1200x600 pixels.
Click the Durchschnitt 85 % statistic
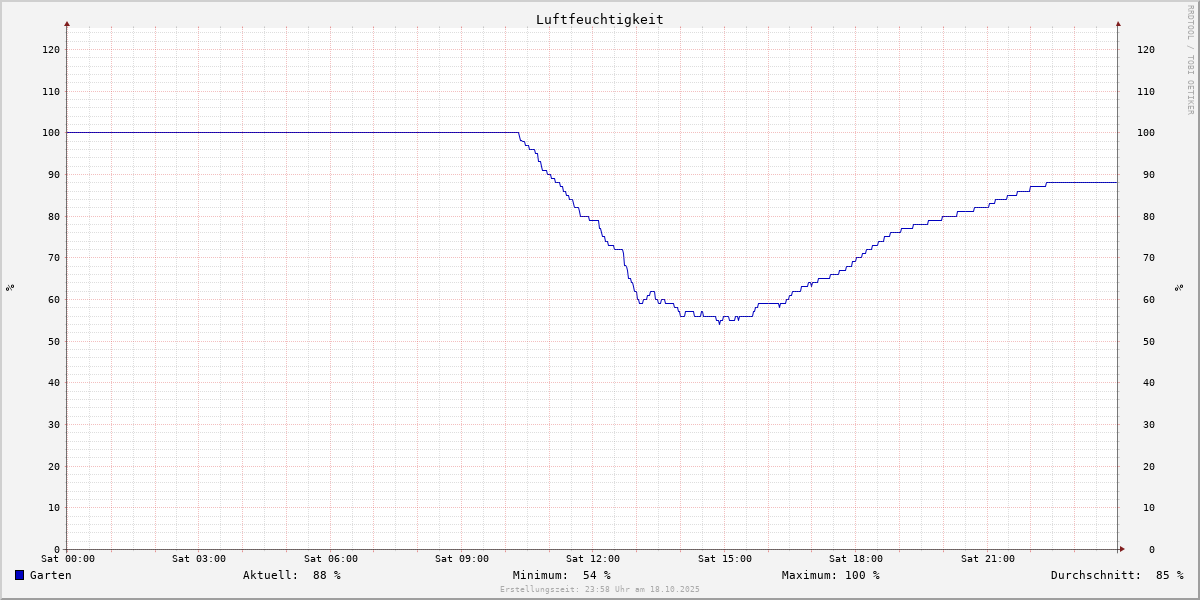[1116, 575]
